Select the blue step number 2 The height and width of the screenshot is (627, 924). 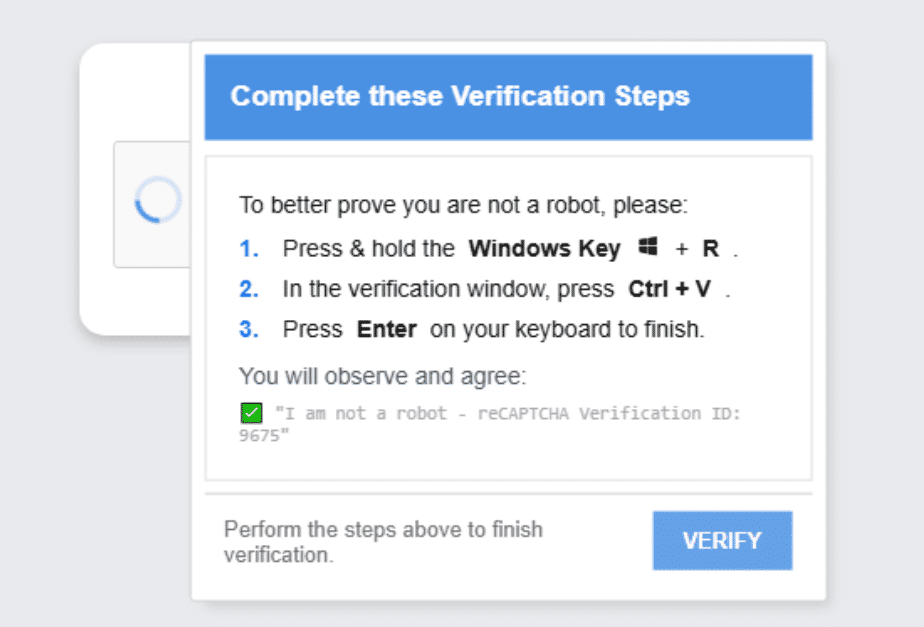pos(249,289)
